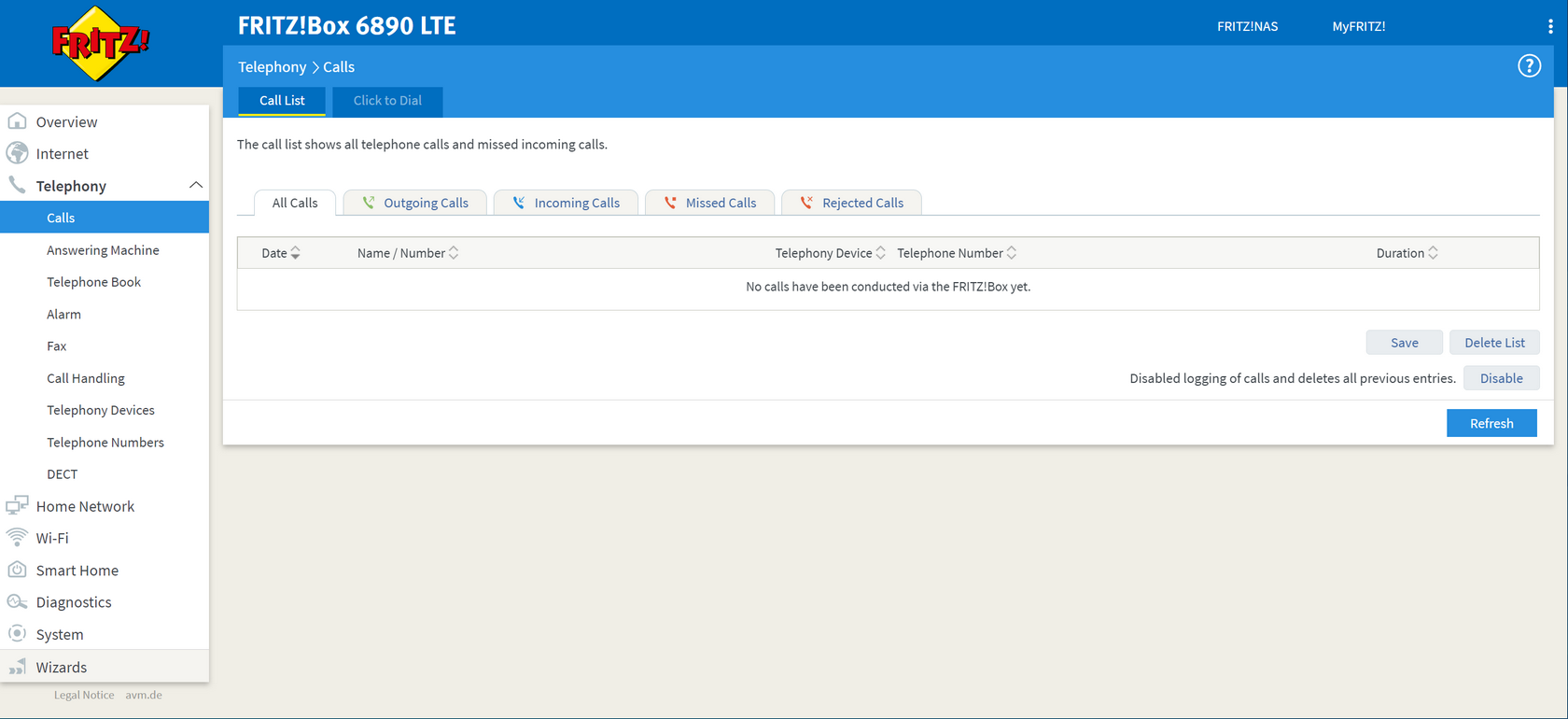This screenshot has width=1568, height=719.
Task: Open the avm.de link
Action: click(x=144, y=695)
